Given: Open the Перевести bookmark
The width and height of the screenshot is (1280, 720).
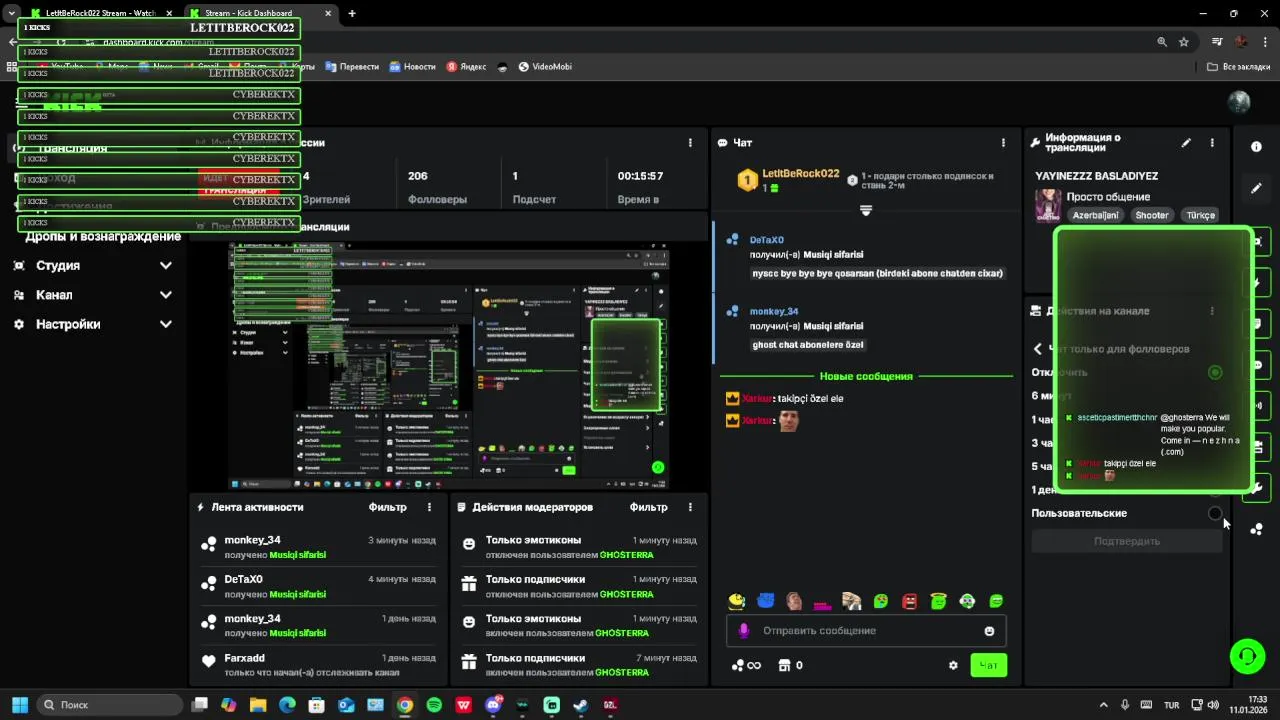Looking at the screenshot, I should pos(351,67).
